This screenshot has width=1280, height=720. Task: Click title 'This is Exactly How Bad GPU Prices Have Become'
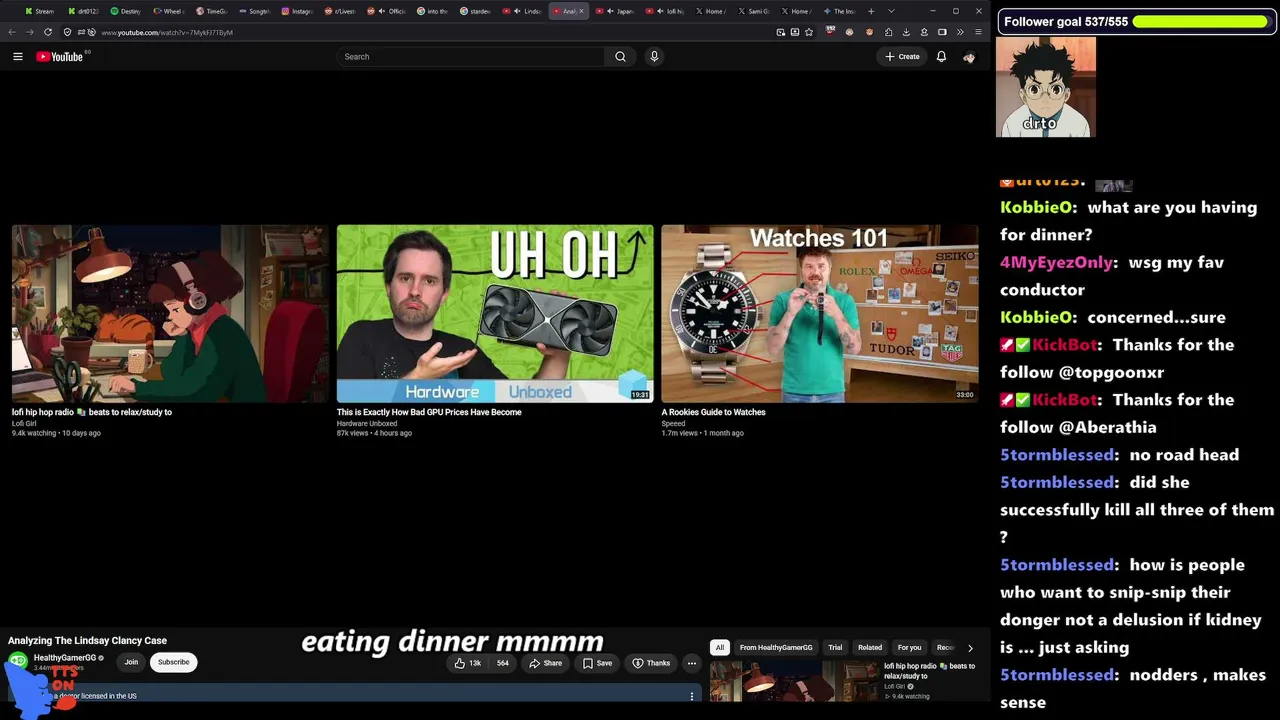pyautogui.click(x=429, y=412)
